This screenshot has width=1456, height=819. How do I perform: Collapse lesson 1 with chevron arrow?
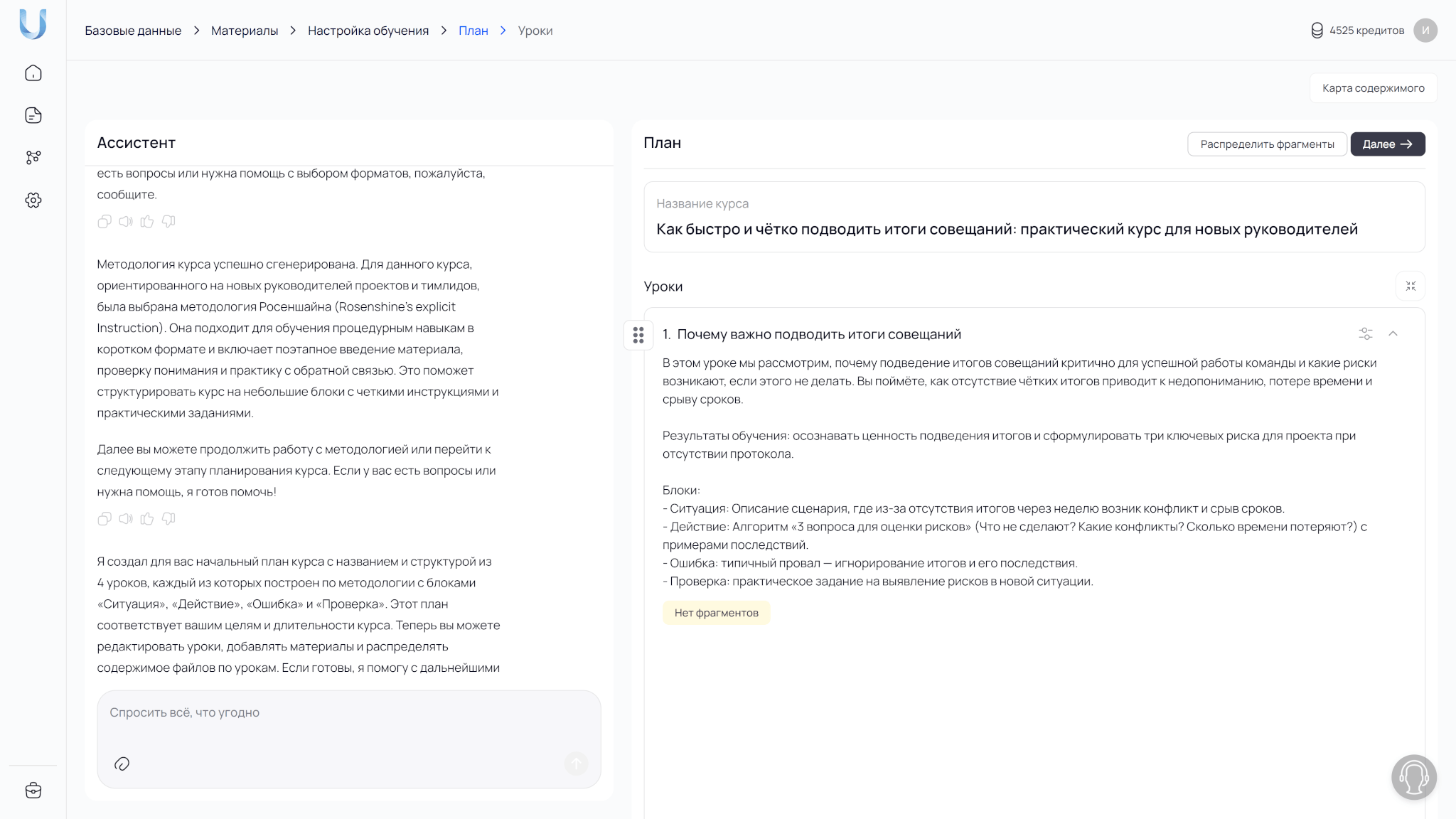click(x=1393, y=333)
